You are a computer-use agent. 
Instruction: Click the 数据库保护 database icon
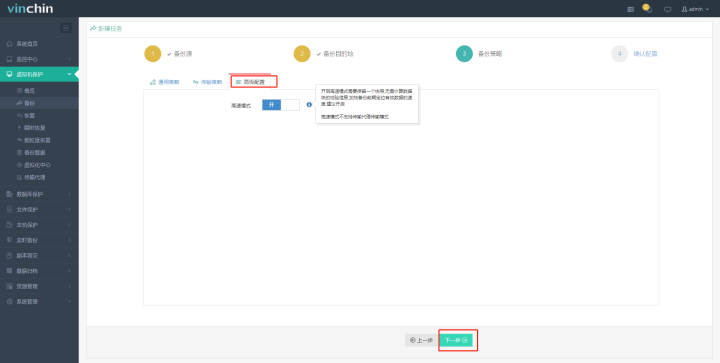coord(10,194)
